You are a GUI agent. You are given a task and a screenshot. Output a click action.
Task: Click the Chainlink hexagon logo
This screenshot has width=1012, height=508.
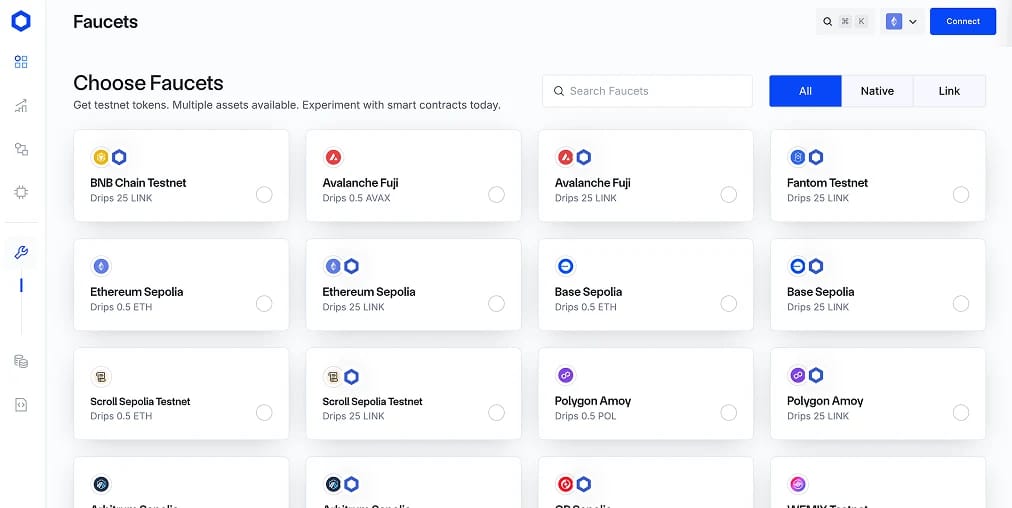(x=21, y=21)
